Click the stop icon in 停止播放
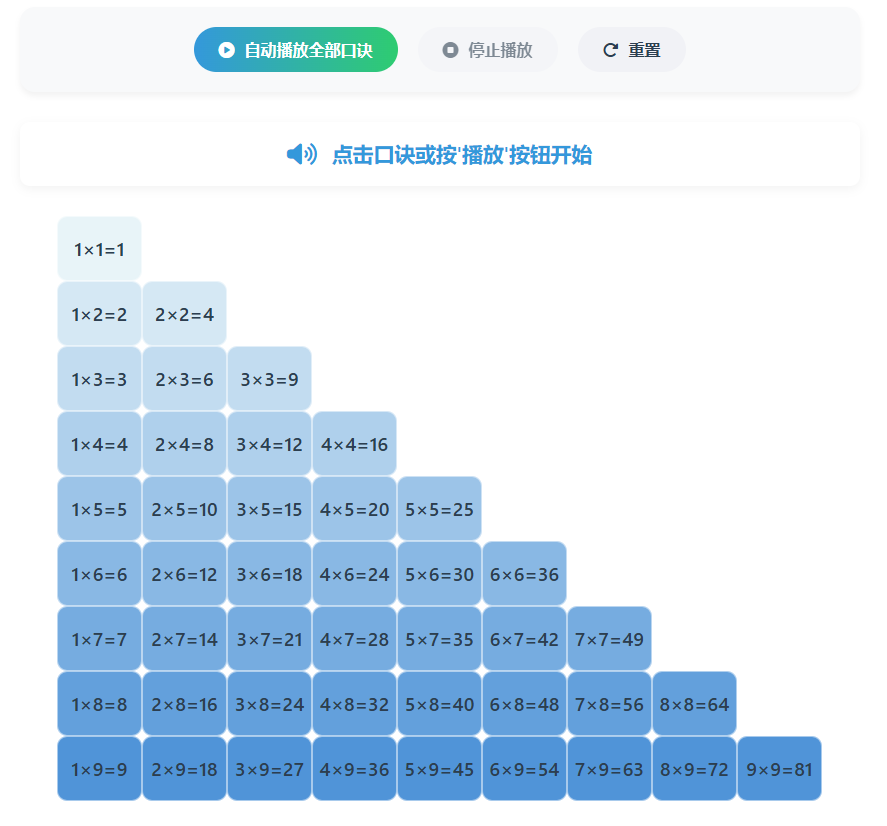This screenshot has height=826, width=887. 450,50
